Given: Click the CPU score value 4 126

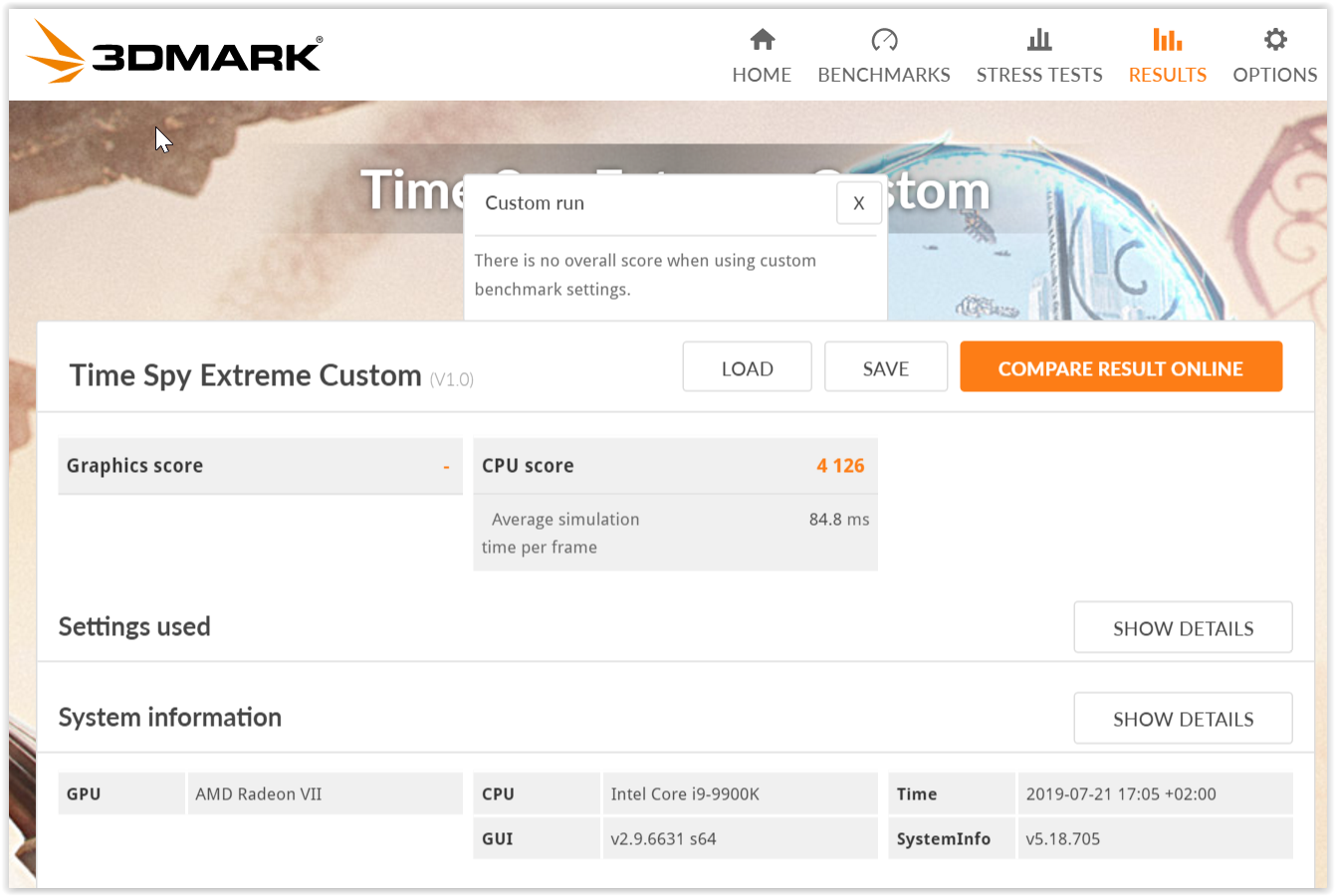Looking at the screenshot, I should pyautogui.click(x=840, y=466).
